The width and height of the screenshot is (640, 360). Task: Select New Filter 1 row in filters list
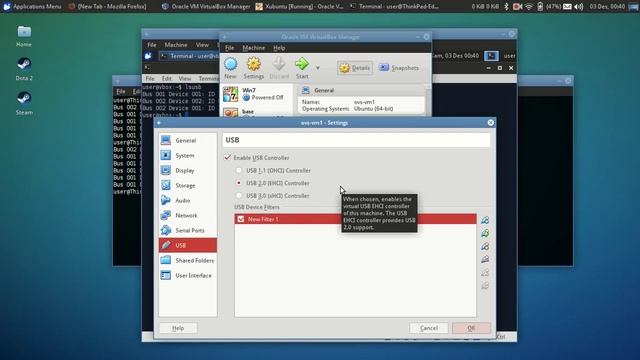click(x=355, y=219)
